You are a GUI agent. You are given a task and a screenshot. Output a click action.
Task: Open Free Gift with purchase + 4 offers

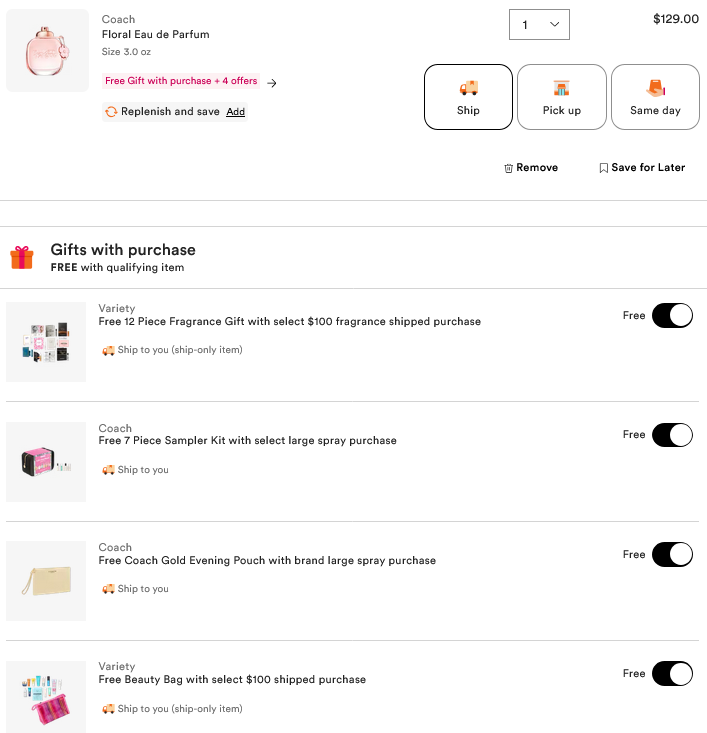181,81
